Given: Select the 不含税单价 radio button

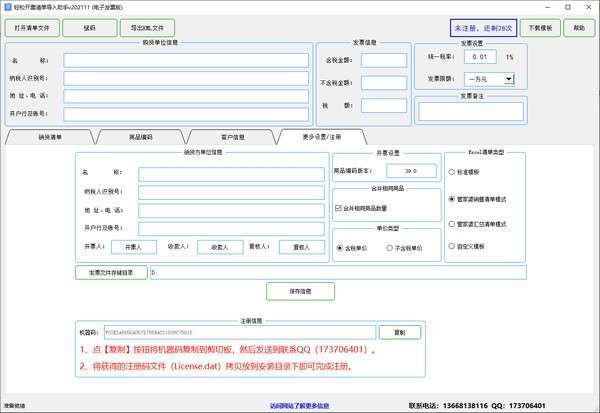Looking at the screenshot, I should [390, 247].
